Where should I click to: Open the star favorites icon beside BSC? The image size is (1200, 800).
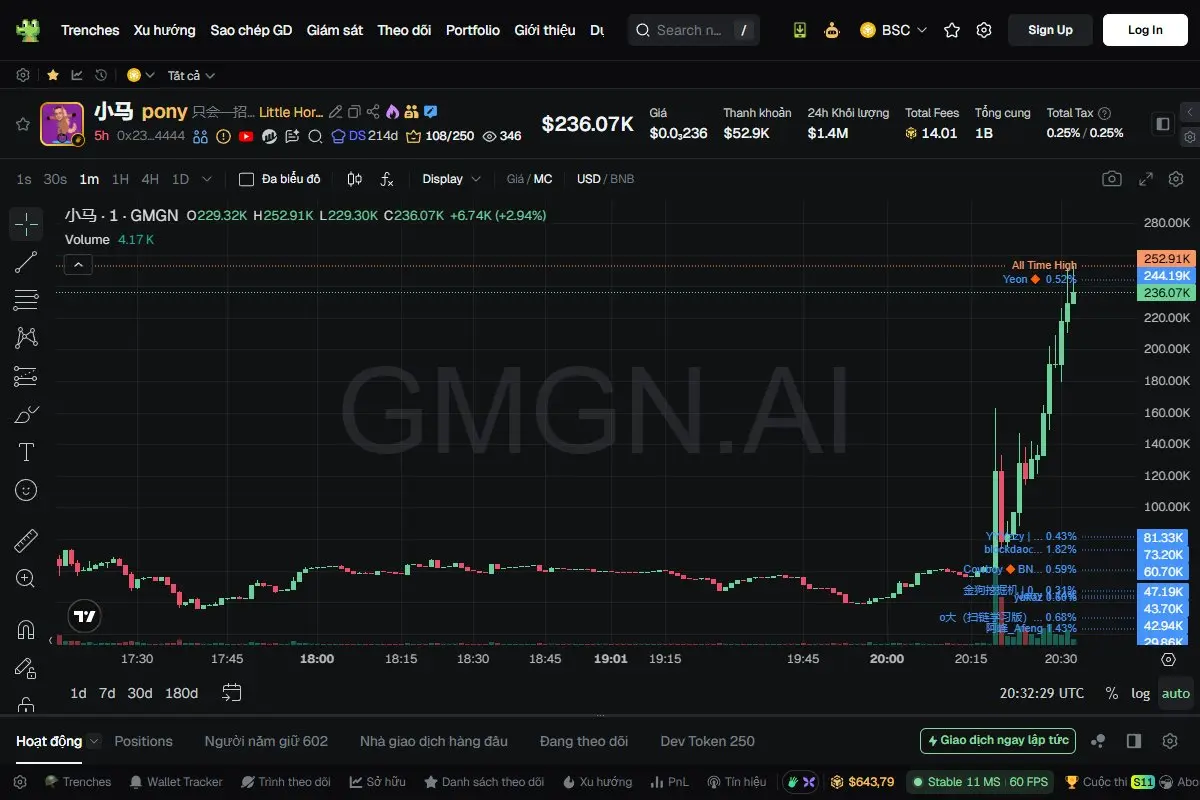tap(952, 30)
